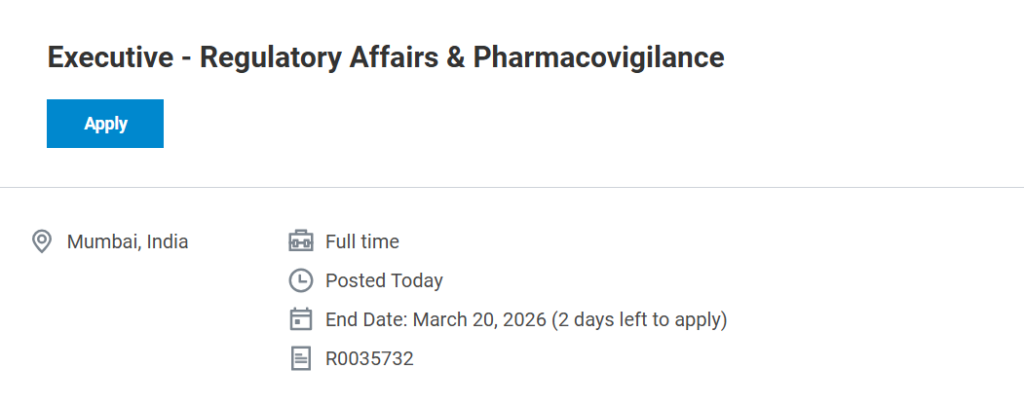Click the location pin icon

point(42,241)
